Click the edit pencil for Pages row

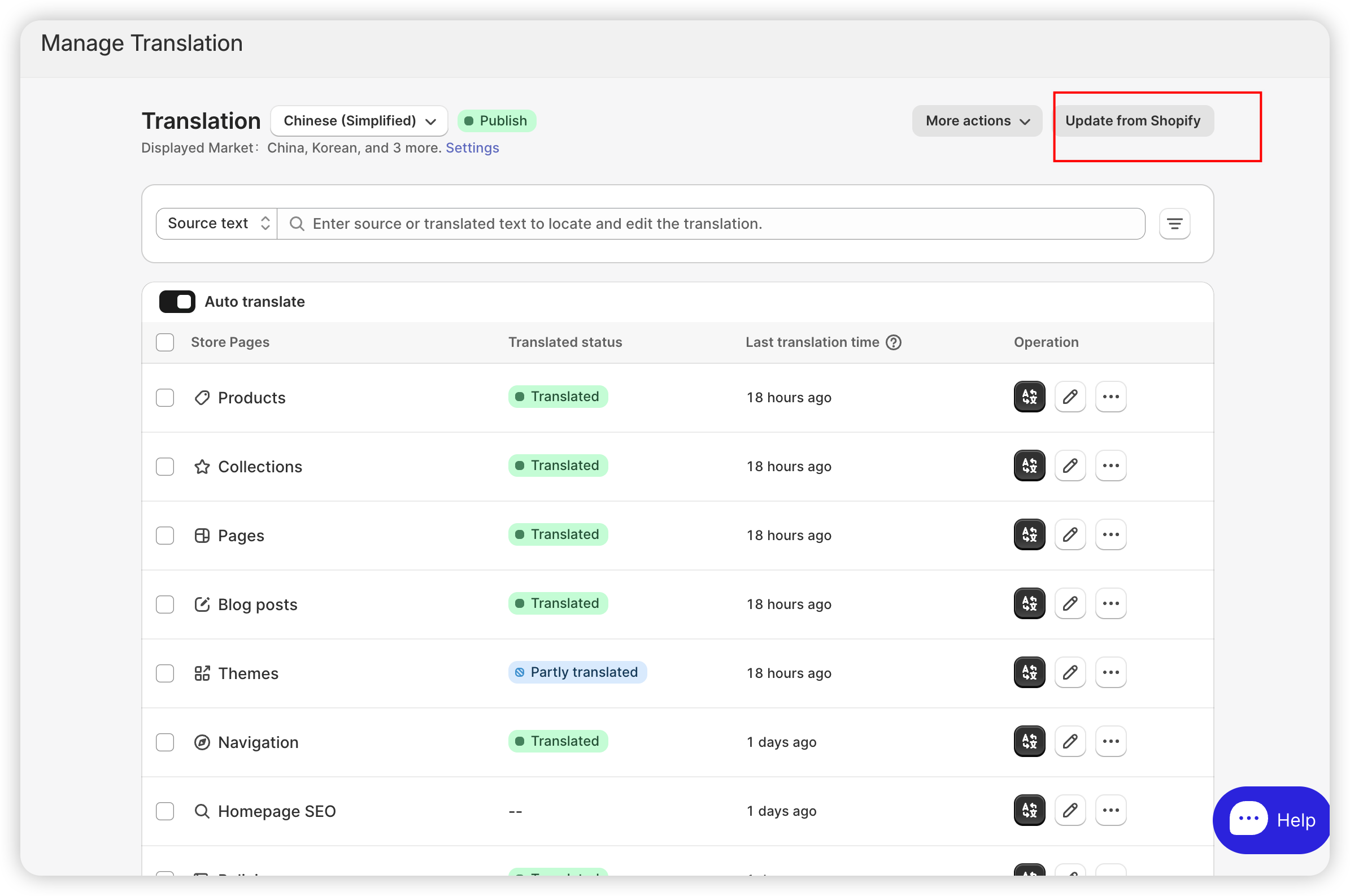pos(1069,534)
